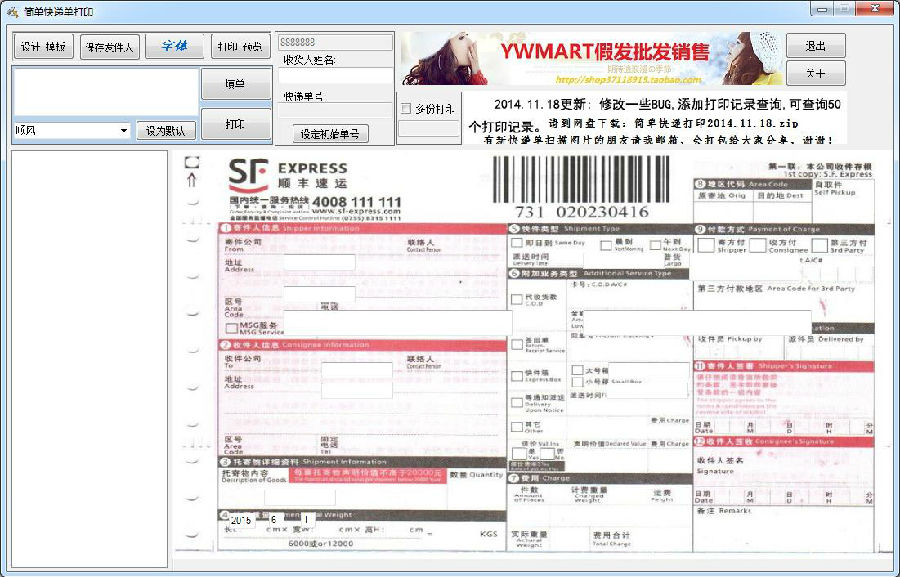Viewport: 900px width, 577px height.
Task: Click the 设定初始单号 button
Action: coord(330,133)
